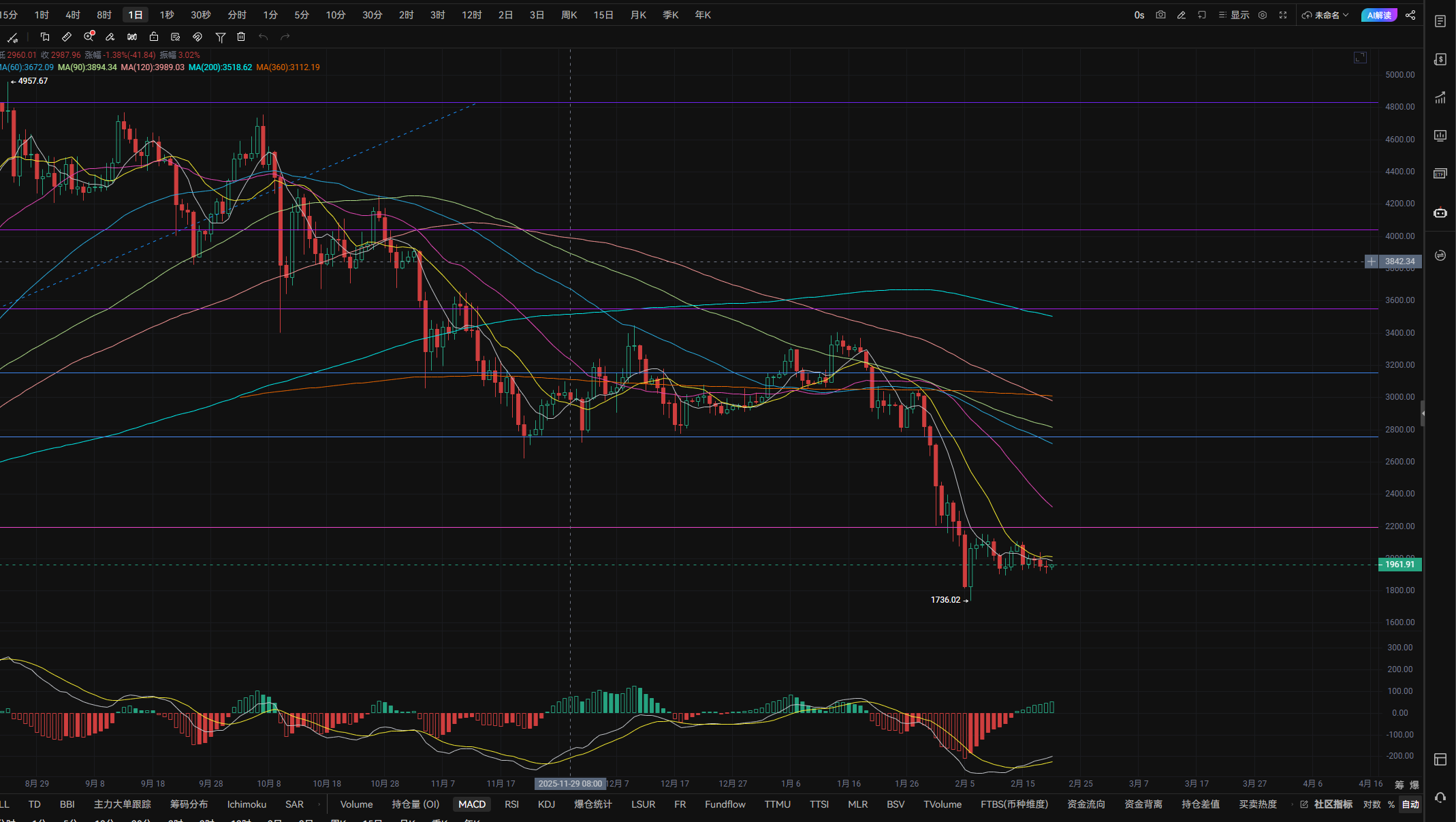1456x822 pixels.
Task: Open the robot assistant sidebar icon
Action: [x=1440, y=213]
